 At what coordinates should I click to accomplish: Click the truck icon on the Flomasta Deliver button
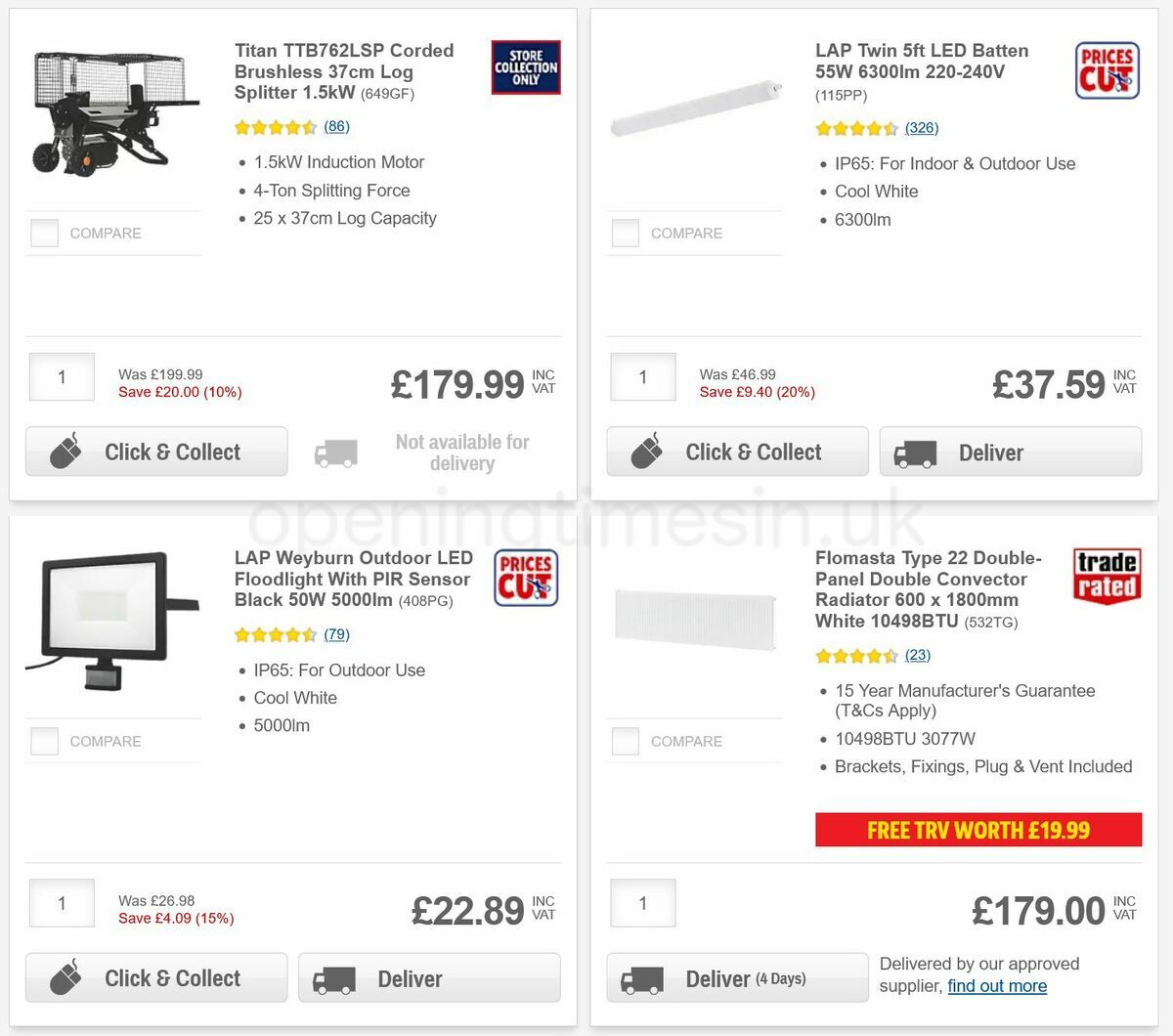click(644, 977)
